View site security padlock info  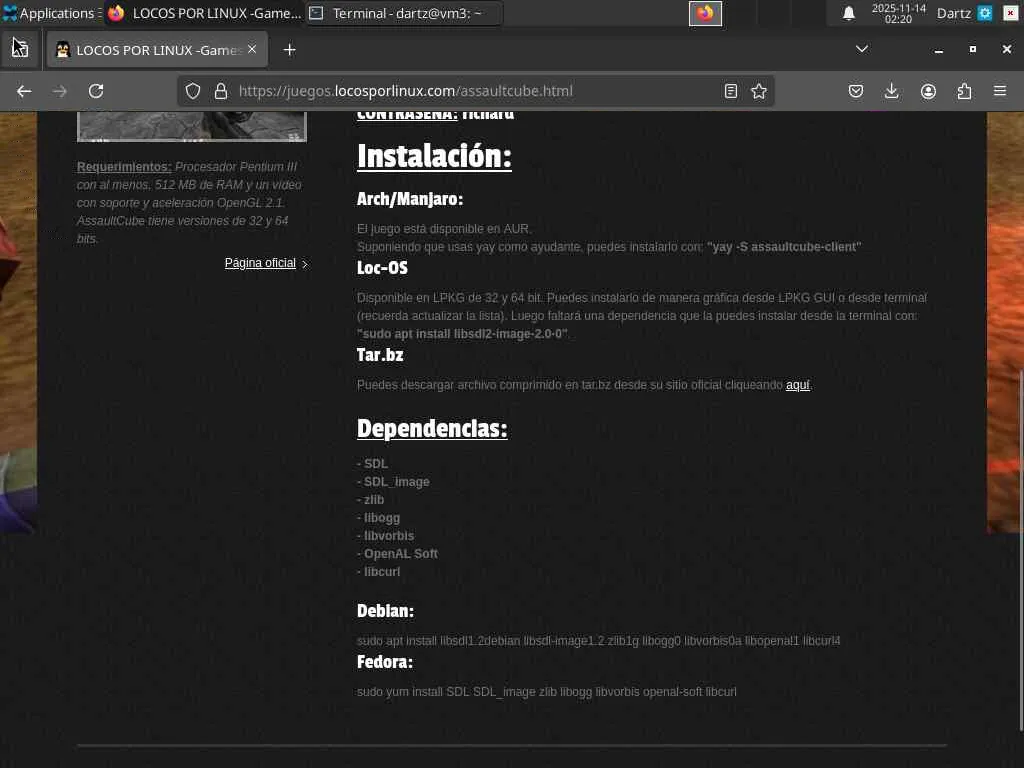click(221, 91)
